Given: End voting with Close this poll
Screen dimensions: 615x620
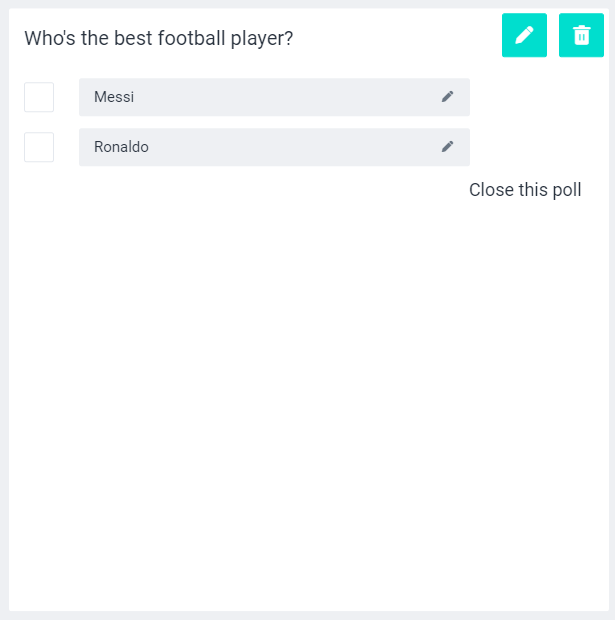Looking at the screenshot, I should (525, 190).
